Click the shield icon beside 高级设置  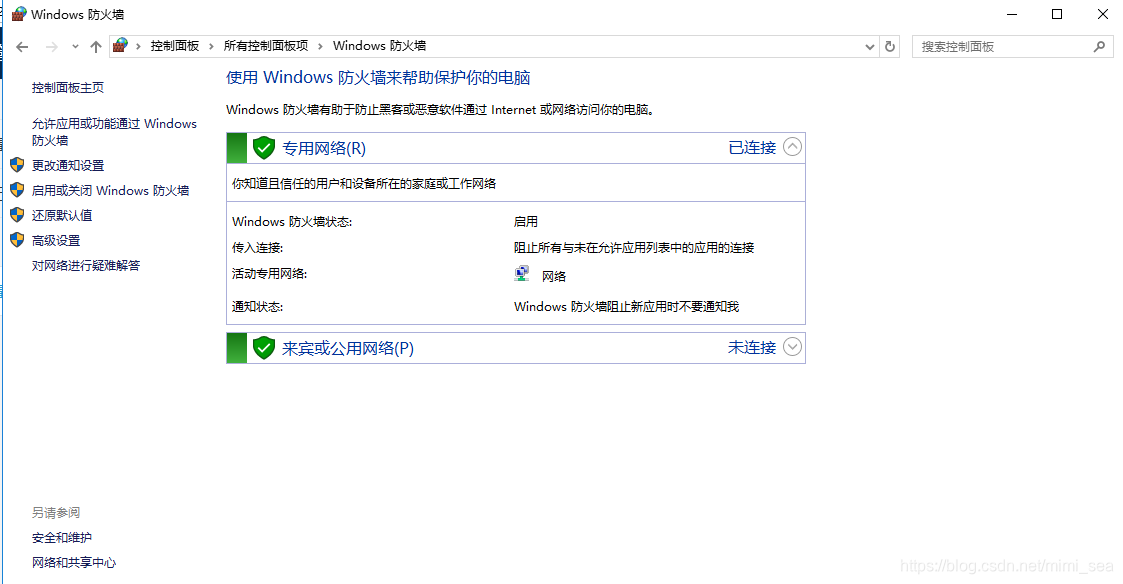(x=17, y=240)
